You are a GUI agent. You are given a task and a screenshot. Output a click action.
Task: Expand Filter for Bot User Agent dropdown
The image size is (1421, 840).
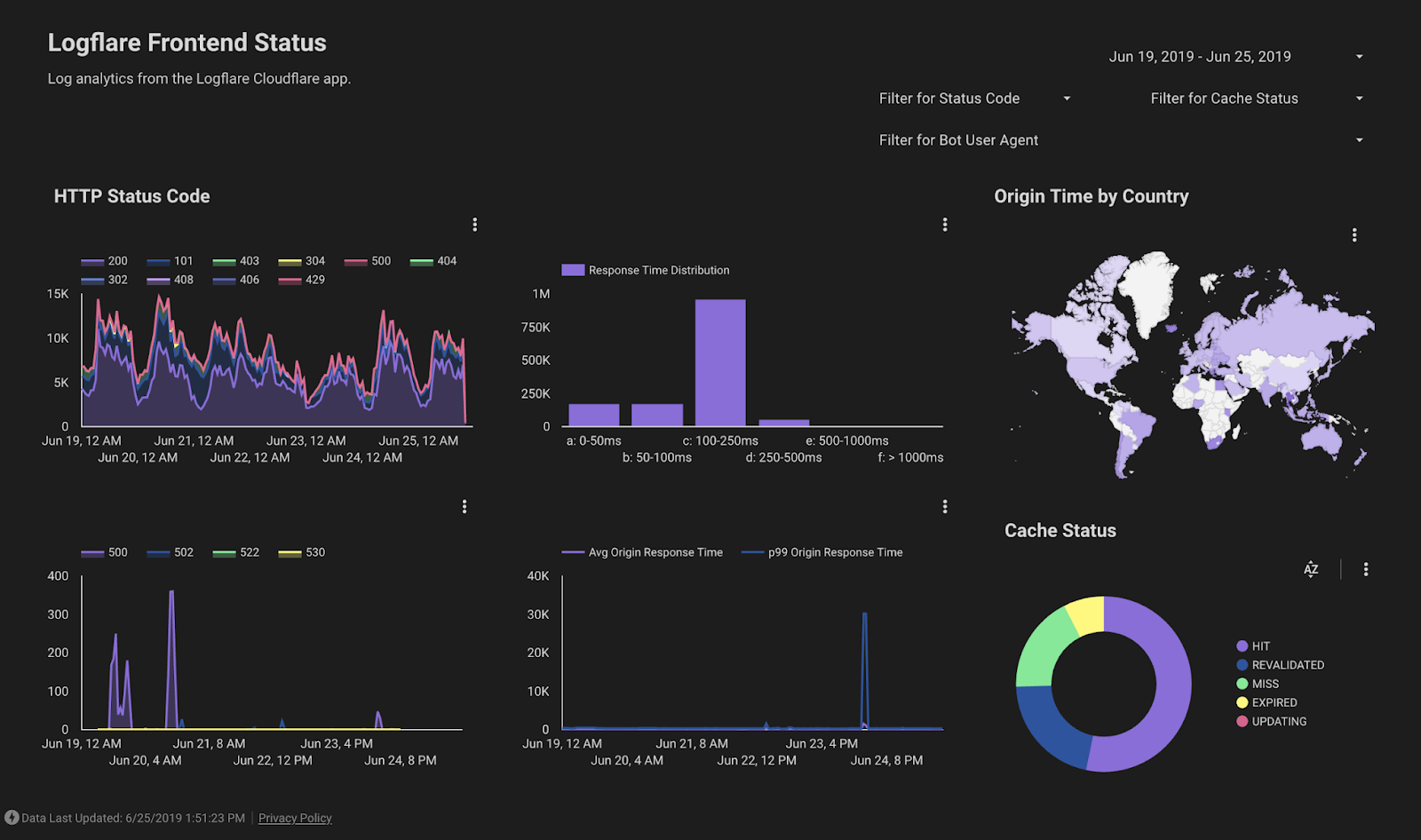(x=1121, y=140)
